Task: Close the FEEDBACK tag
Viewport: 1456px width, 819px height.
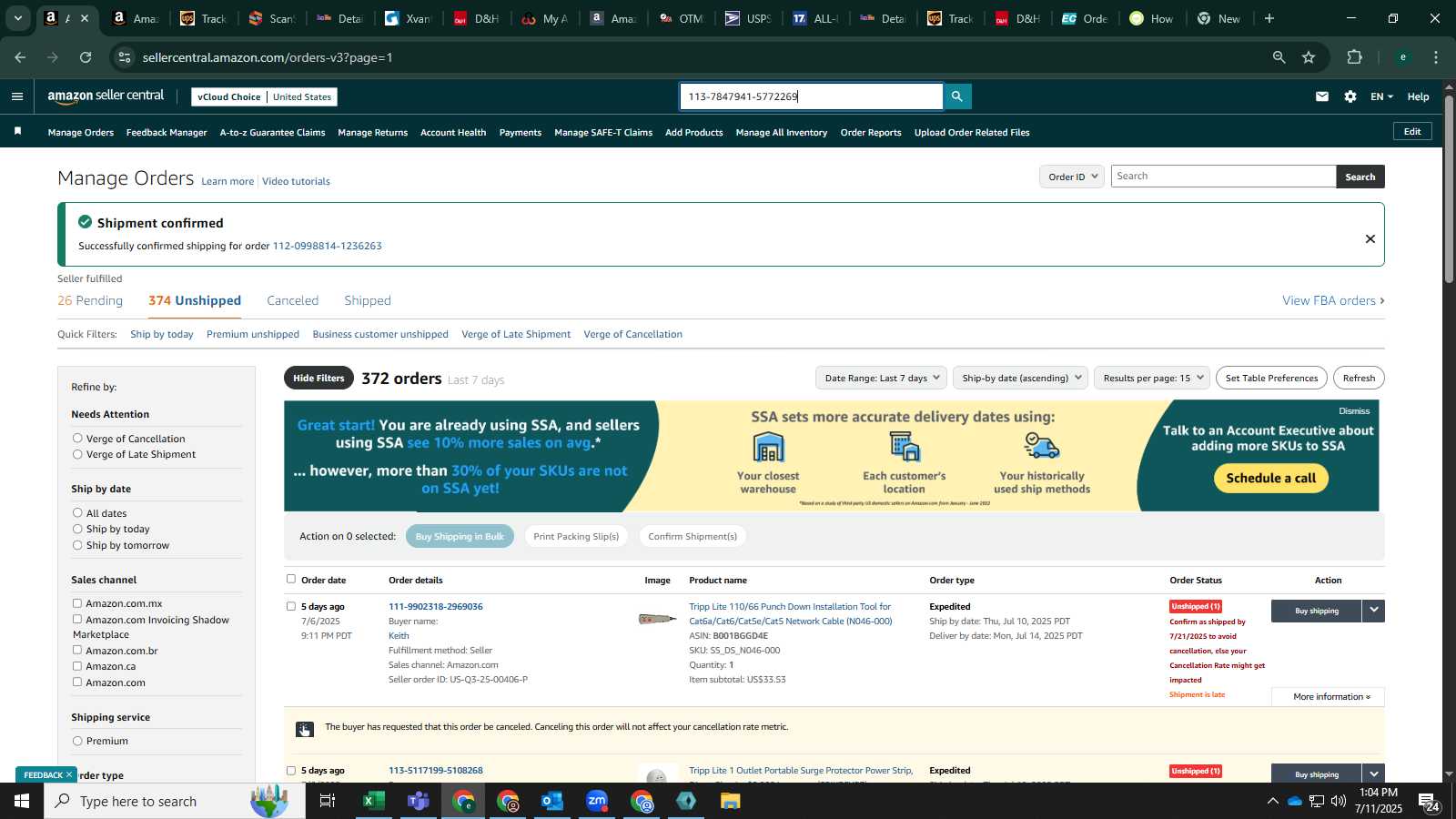Action: click(68, 774)
